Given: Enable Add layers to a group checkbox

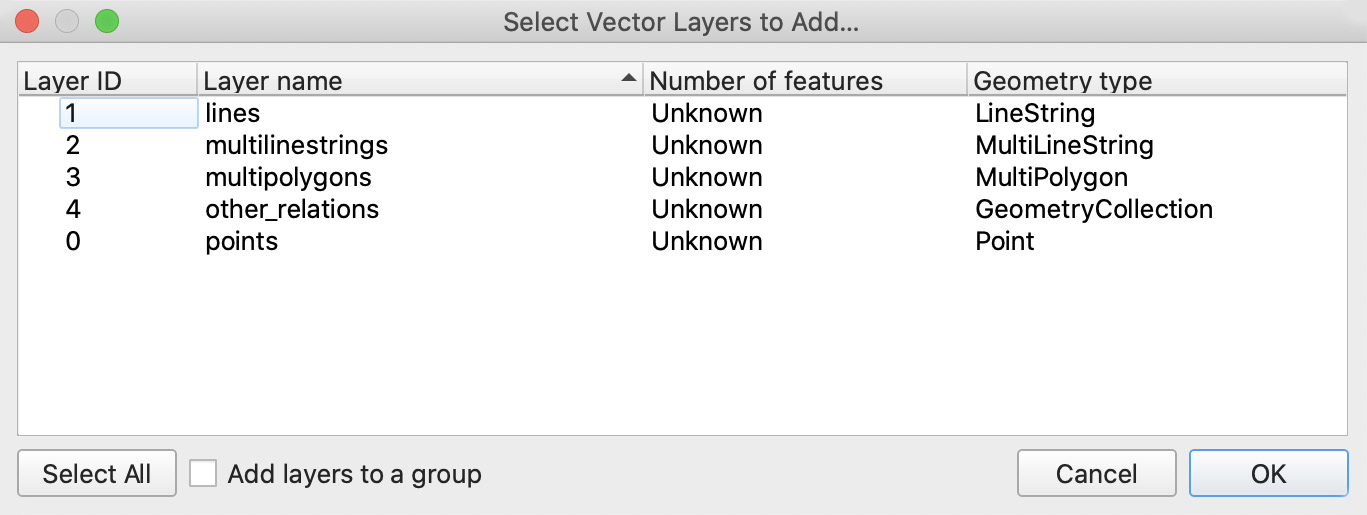Looking at the screenshot, I should tap(203, 473).
